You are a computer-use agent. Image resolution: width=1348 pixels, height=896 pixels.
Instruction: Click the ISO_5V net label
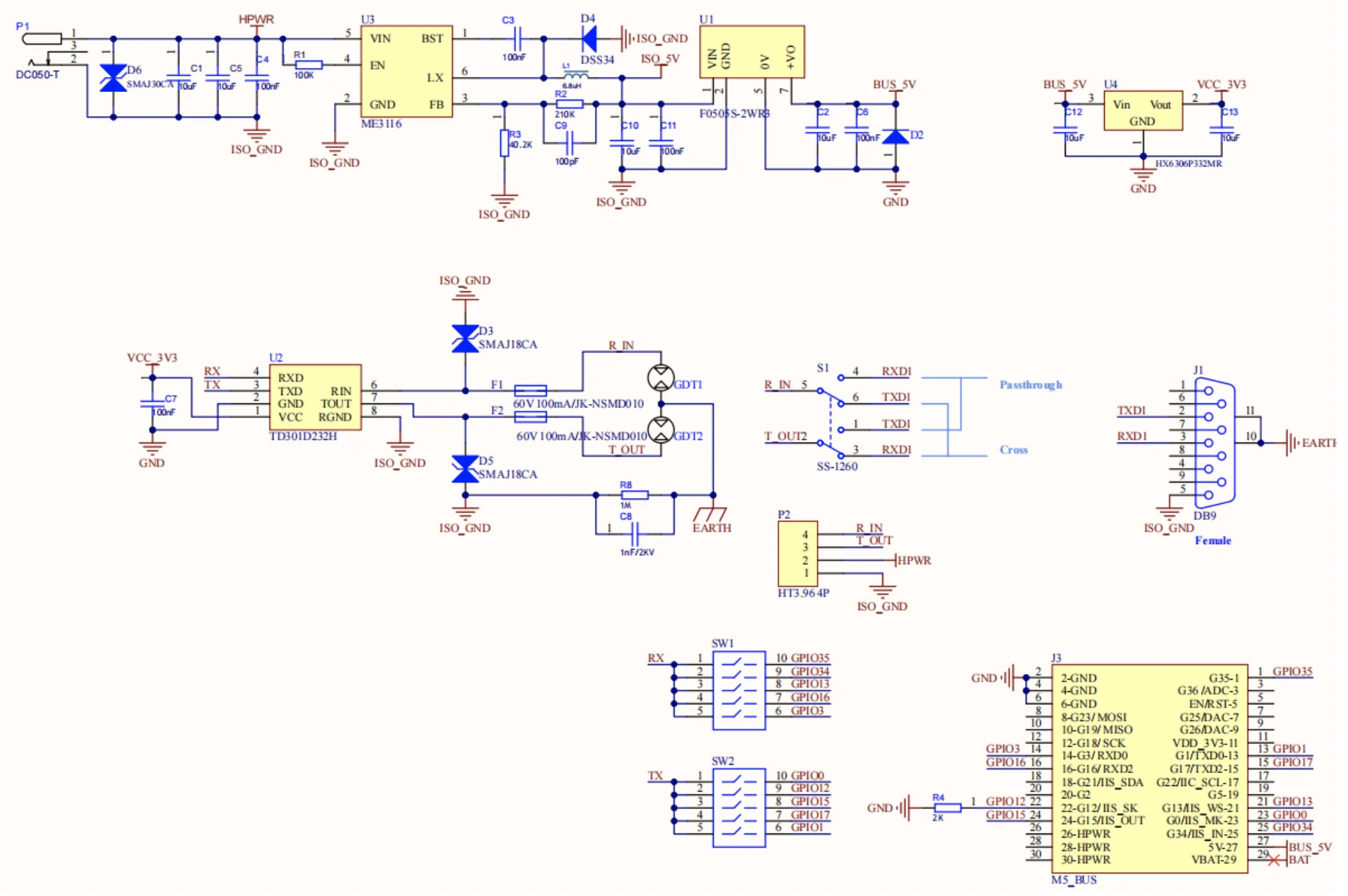pyautogui.click(x=660, y=59)
